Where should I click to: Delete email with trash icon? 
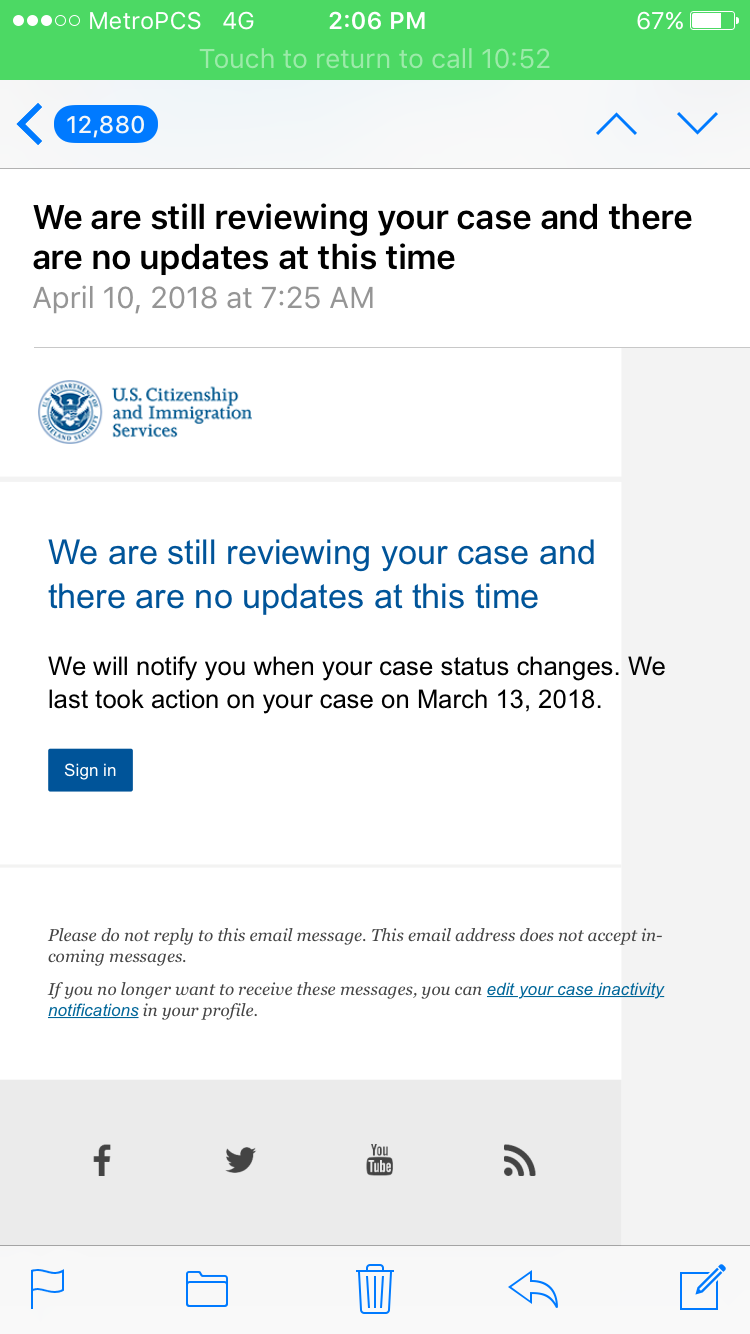tap(375, 1288)
